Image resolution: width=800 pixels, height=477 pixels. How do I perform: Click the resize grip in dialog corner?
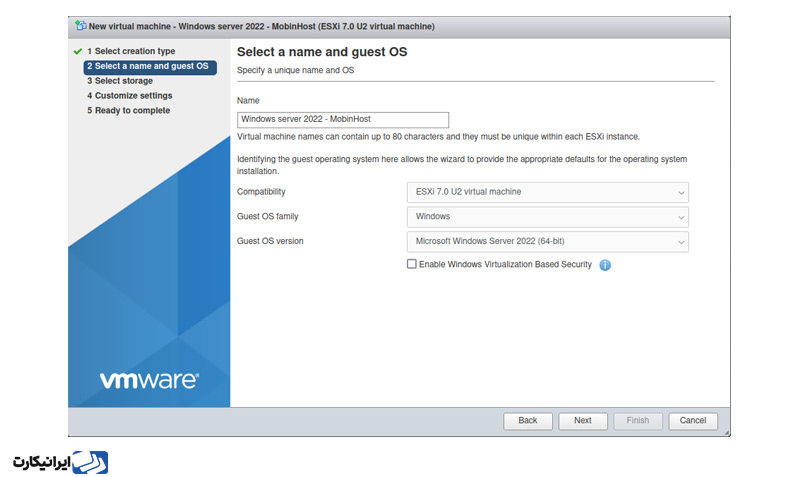727,433
